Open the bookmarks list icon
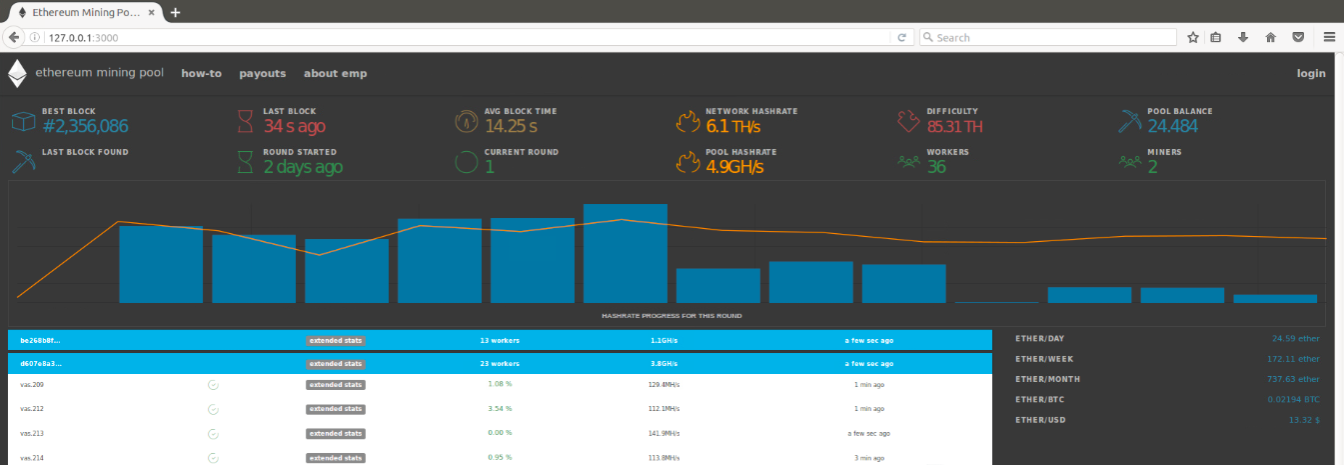 (1216, 37)
